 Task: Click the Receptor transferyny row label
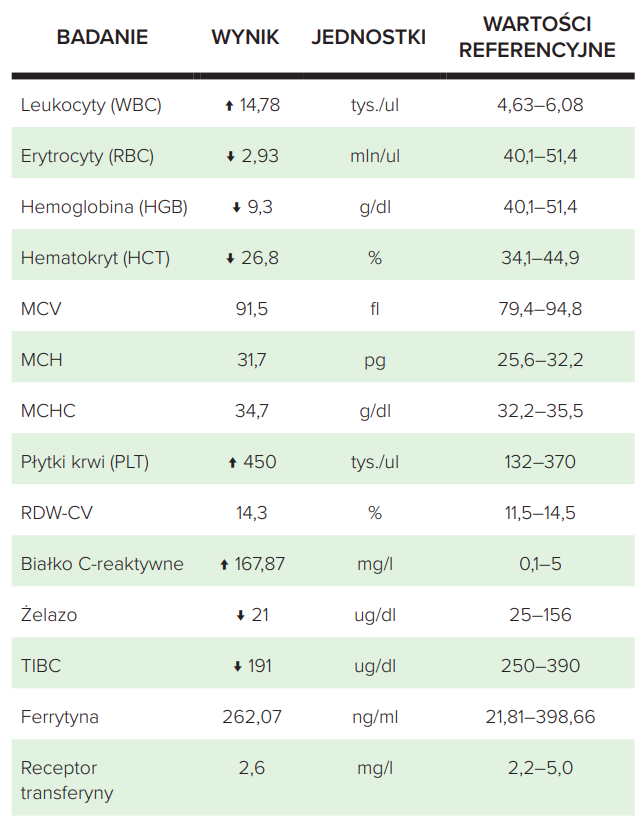click(66, 781)
